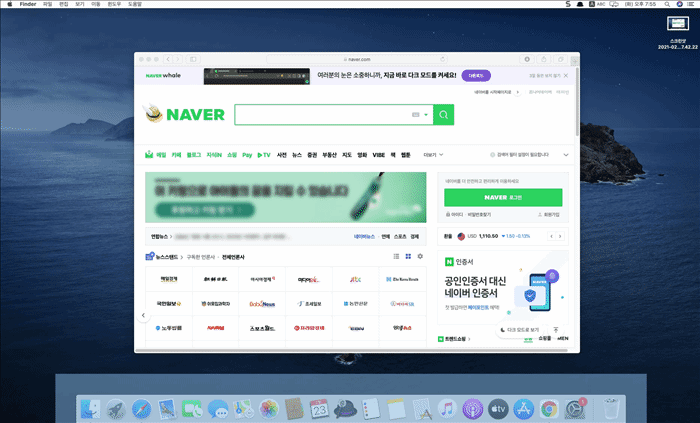
Task: Open newsstand settings gear icon
Action: click(420, 257)
